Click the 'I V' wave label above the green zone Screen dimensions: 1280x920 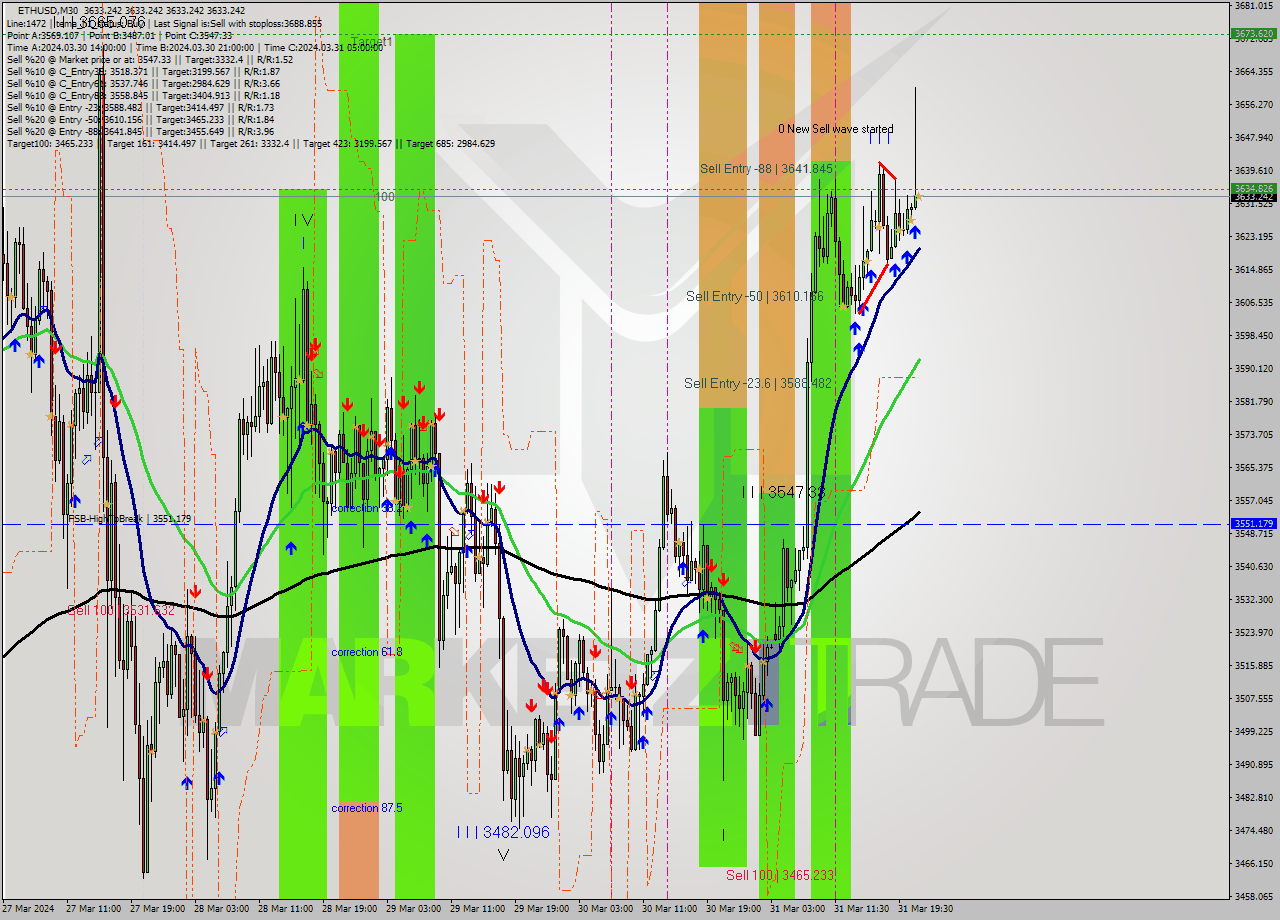tap(304, 220)
